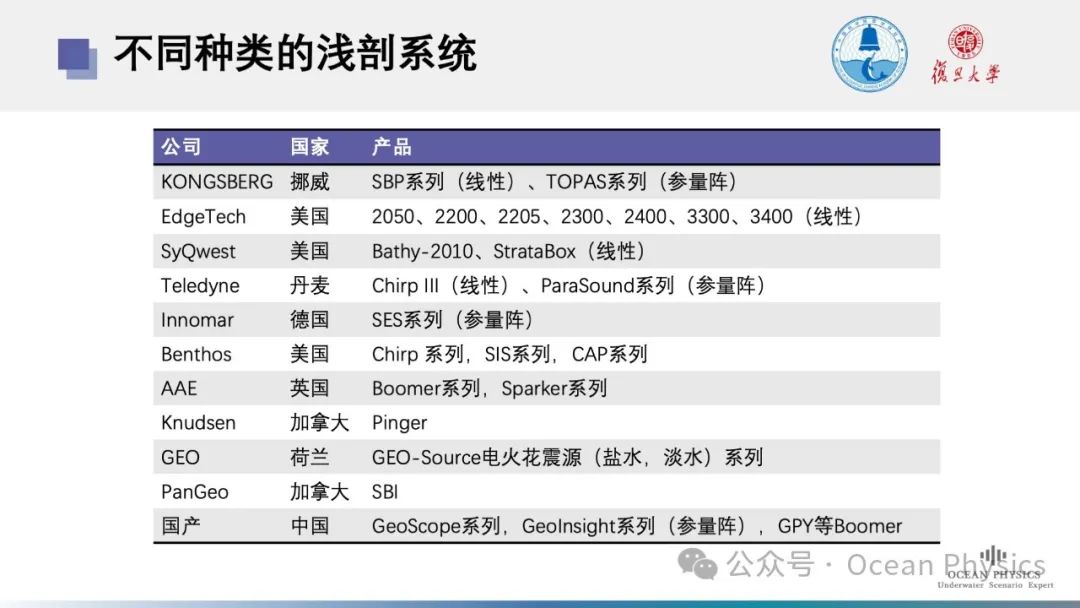Image resolution: width=1080 pixels, height=608 pixels.
Task: Click the 国家 column header
Action: click(309, 147)
